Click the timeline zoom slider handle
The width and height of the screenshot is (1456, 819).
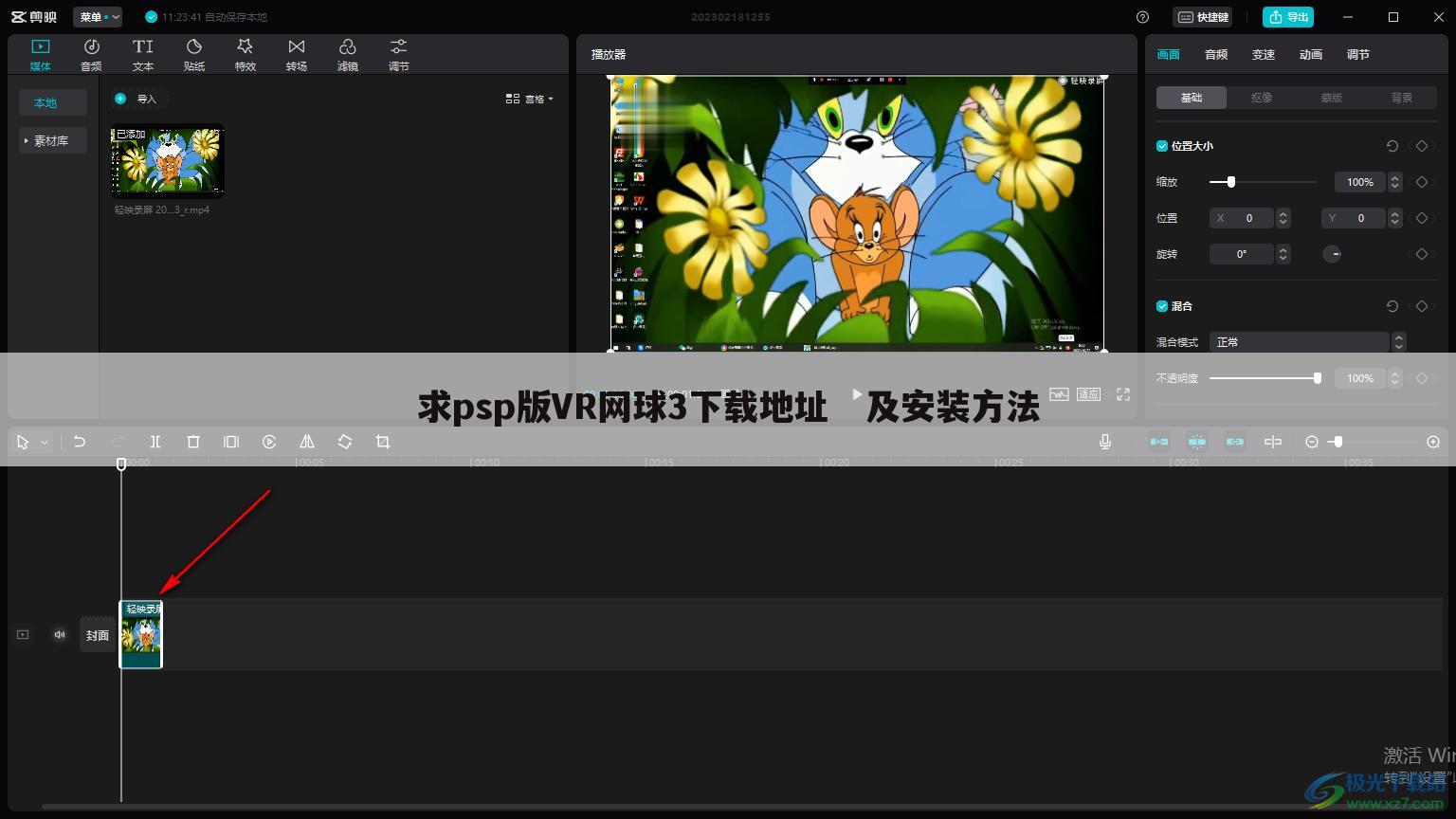click(1338, 442)
